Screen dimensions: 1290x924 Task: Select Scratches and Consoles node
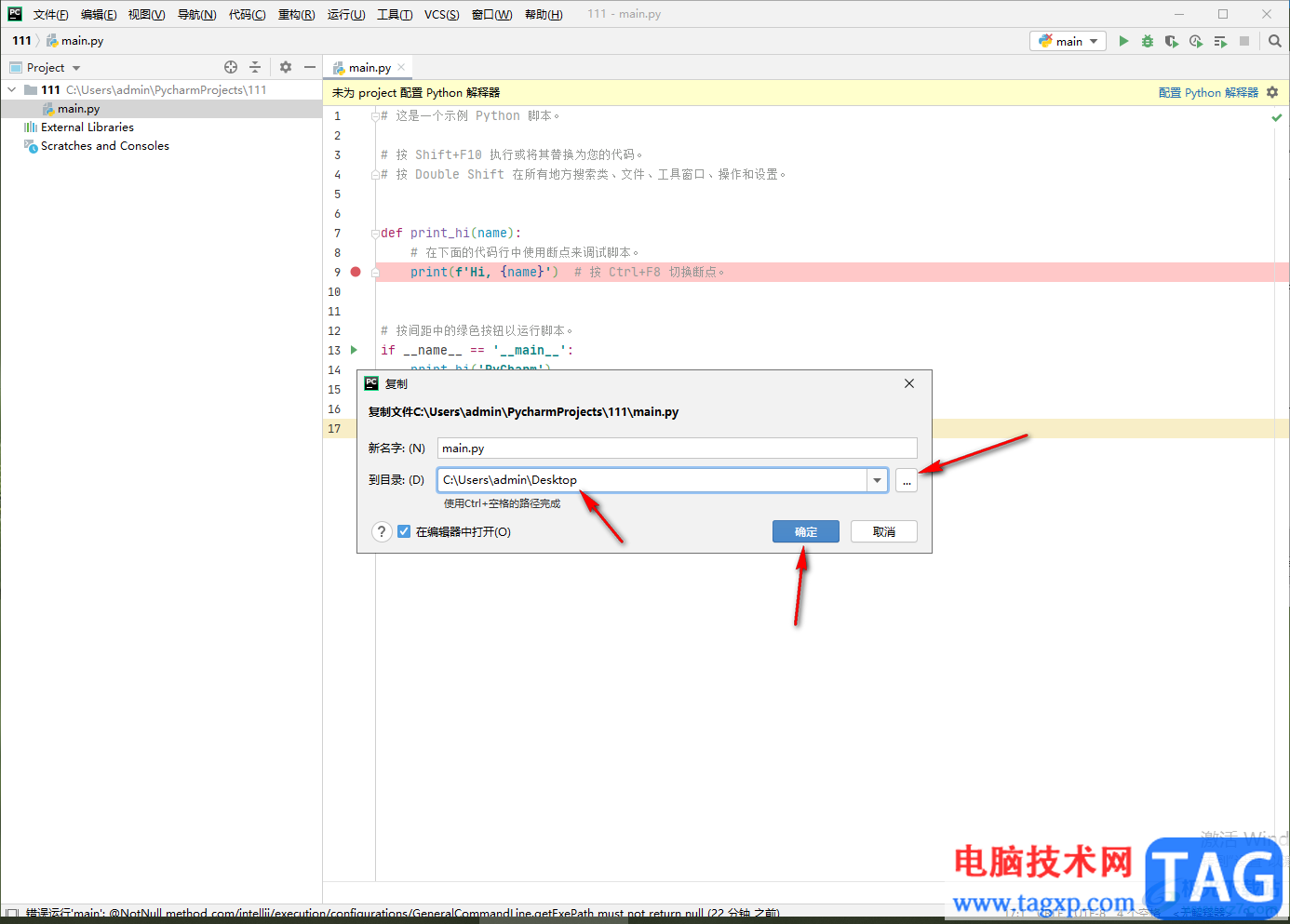tap(104, 146)
